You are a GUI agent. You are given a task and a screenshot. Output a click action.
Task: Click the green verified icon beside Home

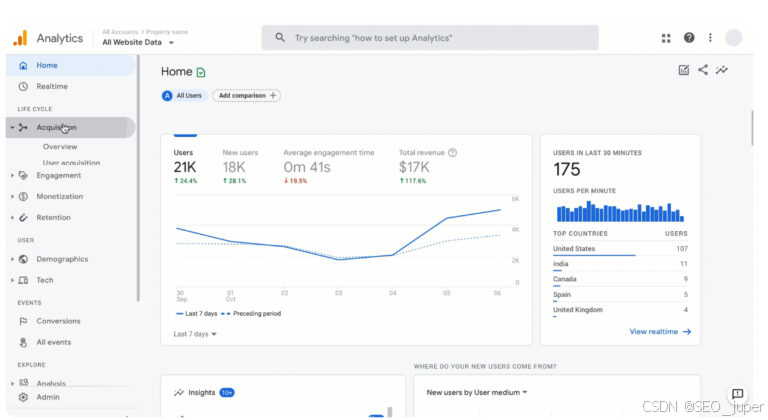(x=201, y=73)
